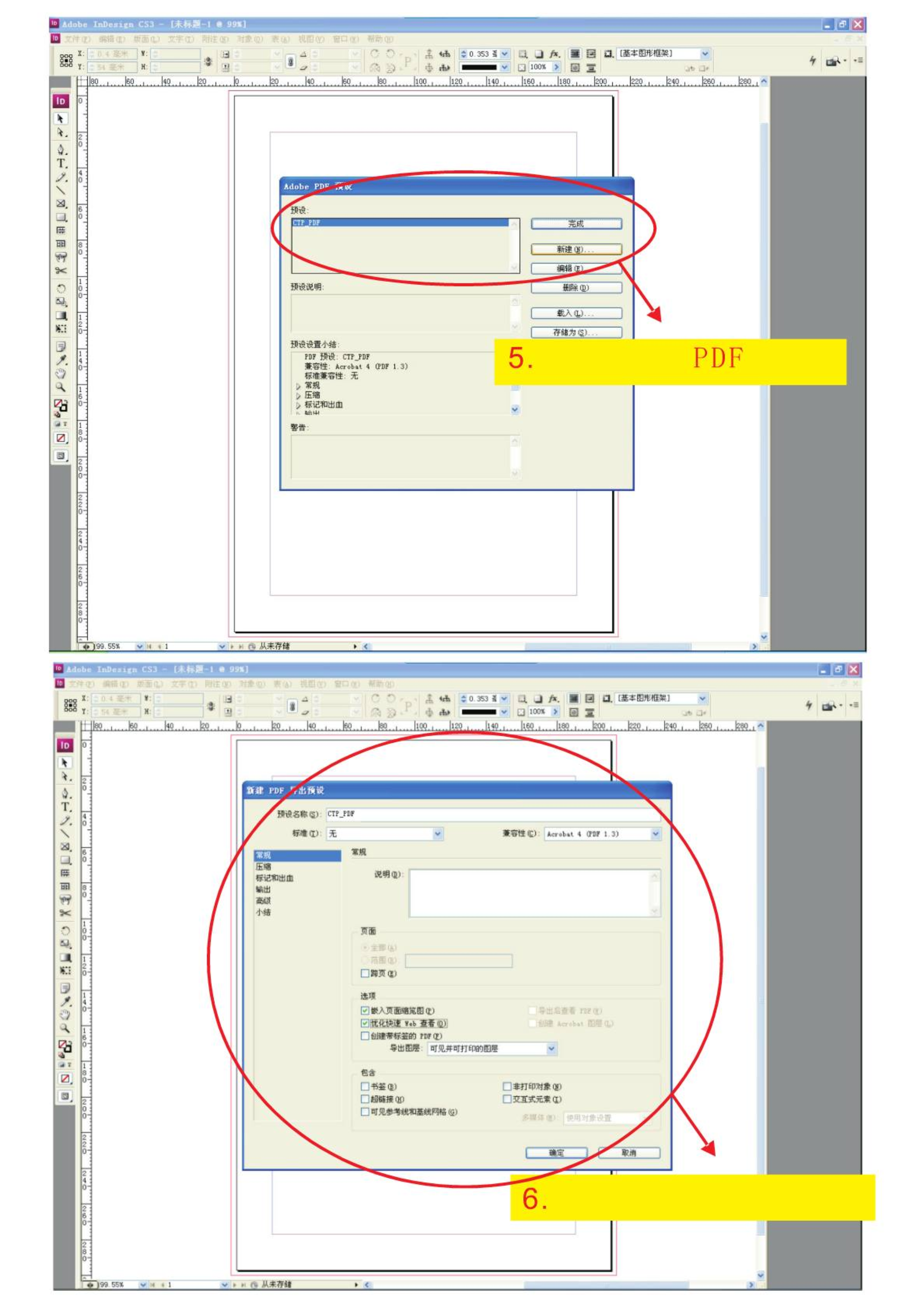Tick the 交互式元素 checkbox
Image resolution: width=924 pixels, height=1307 pixels.
[507, 1099]
